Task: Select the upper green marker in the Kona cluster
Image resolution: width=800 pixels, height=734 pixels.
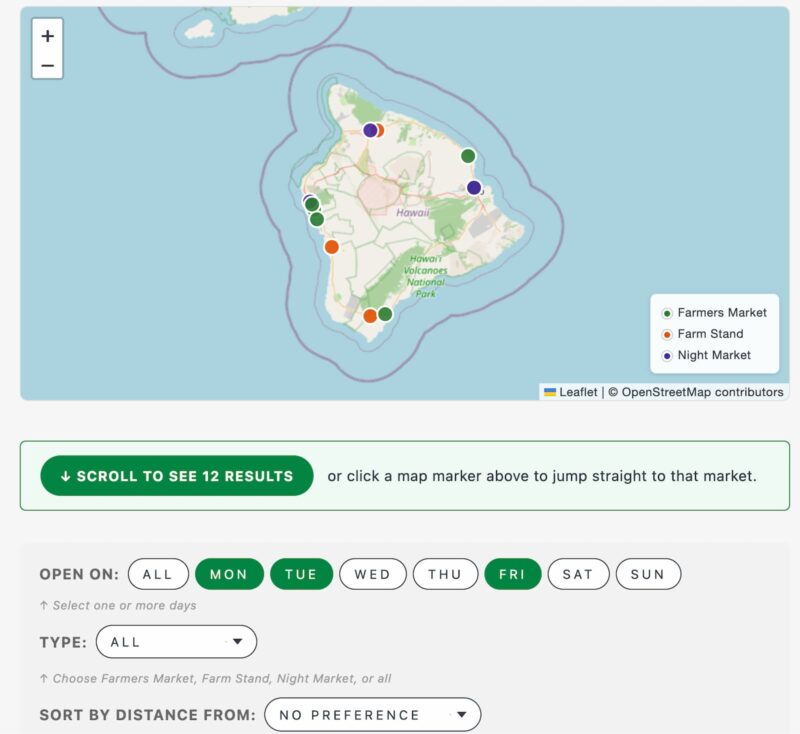Action: [312, 205]
